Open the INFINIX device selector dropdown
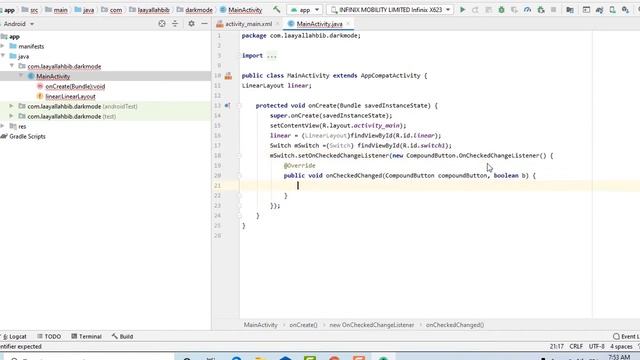This screenshot has height=360, width=640. pos(391,9)
